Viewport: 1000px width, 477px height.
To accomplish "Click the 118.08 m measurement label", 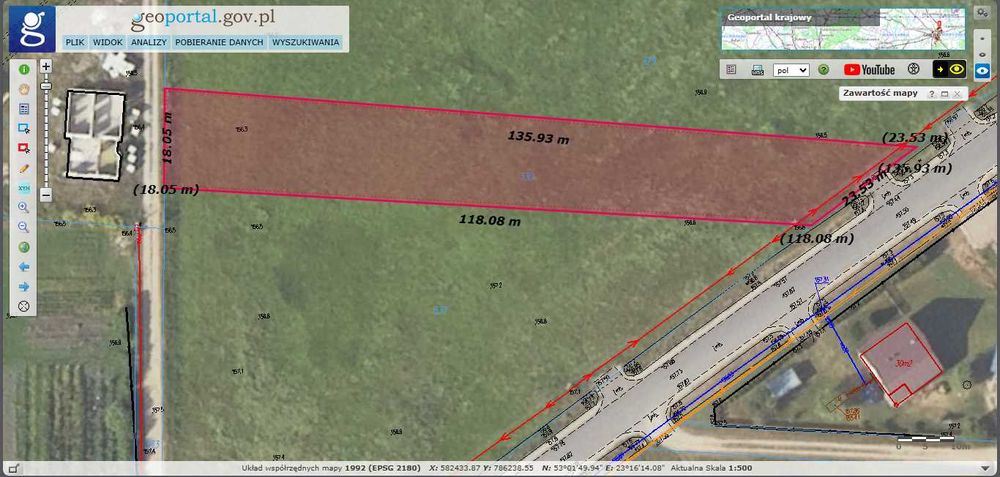I will [490, 220].
